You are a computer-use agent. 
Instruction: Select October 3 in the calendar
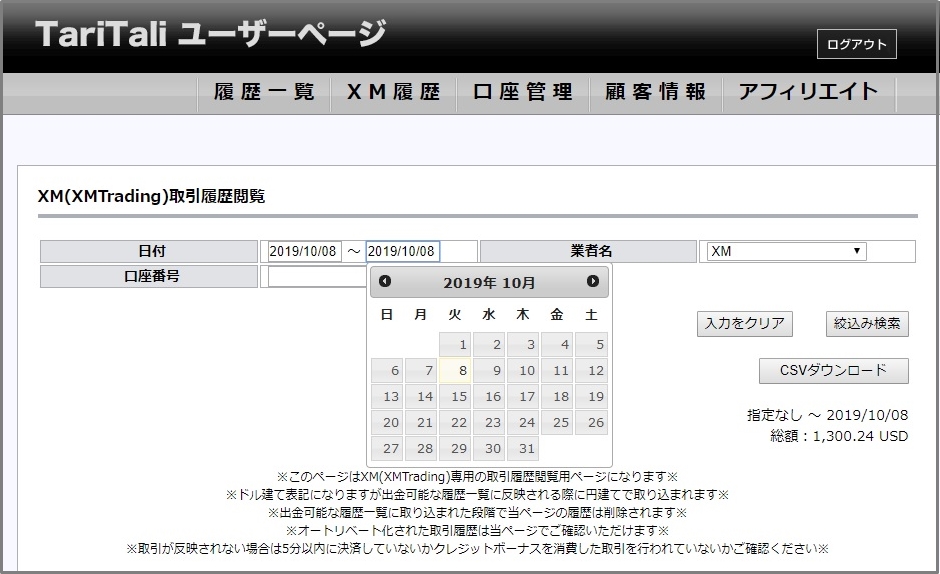click(x=523, y=344)
